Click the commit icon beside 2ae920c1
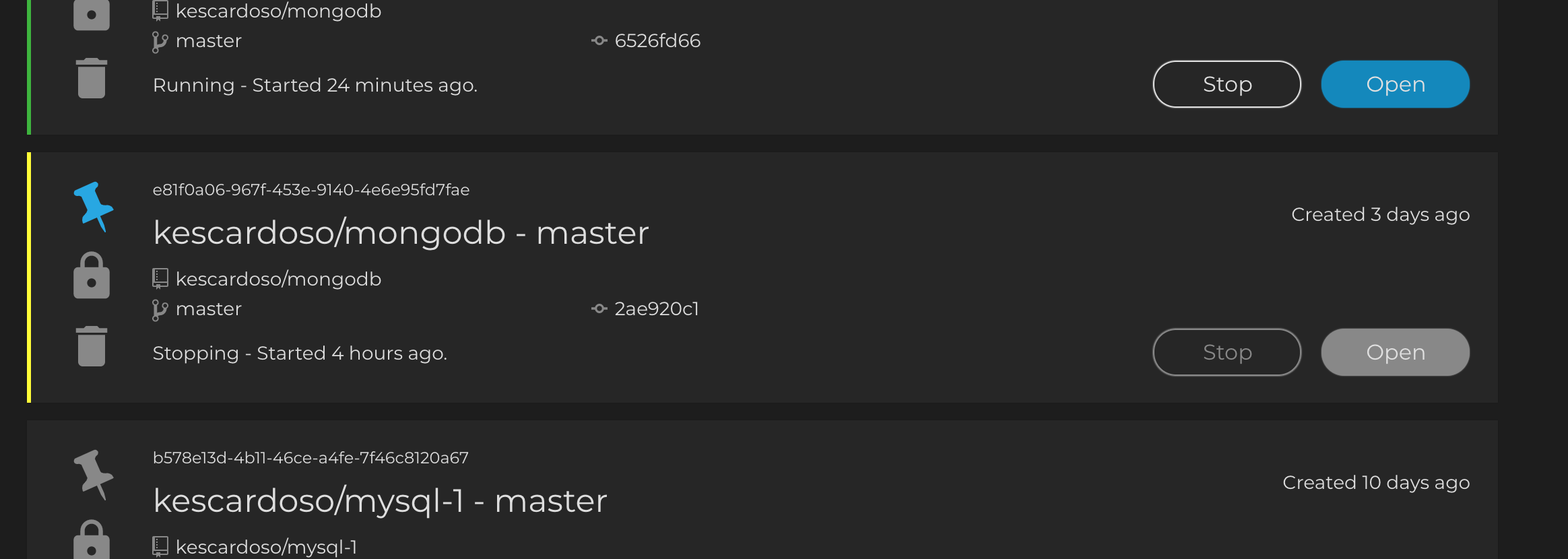Screen dimensions: 1568x559 tap(598, 308)
